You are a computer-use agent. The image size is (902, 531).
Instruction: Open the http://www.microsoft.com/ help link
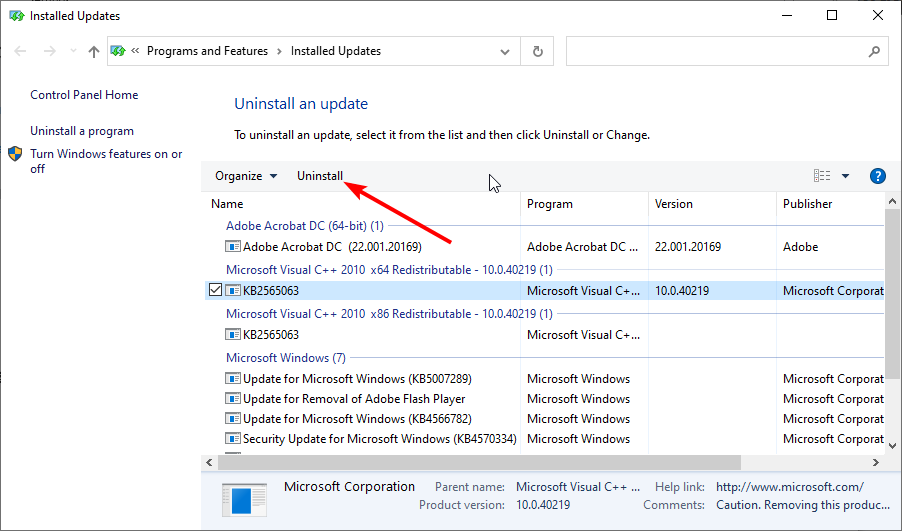(x=790, y=487)
